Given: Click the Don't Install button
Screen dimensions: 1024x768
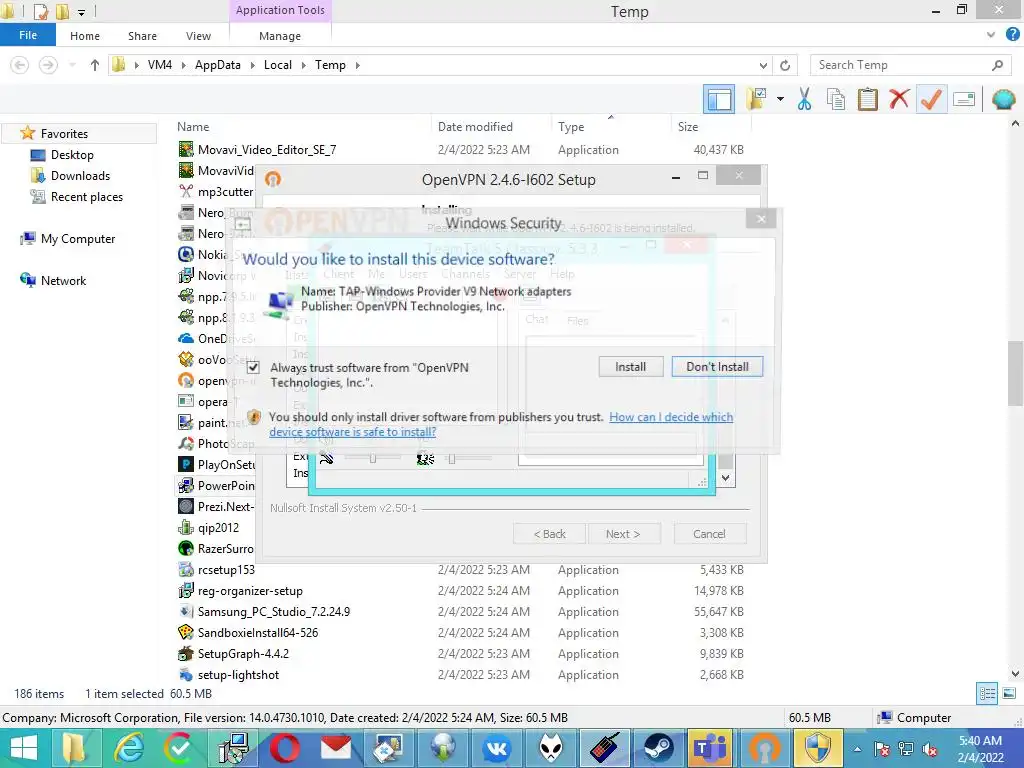Looking at the screenshot, I should click(x=717, y=367).
